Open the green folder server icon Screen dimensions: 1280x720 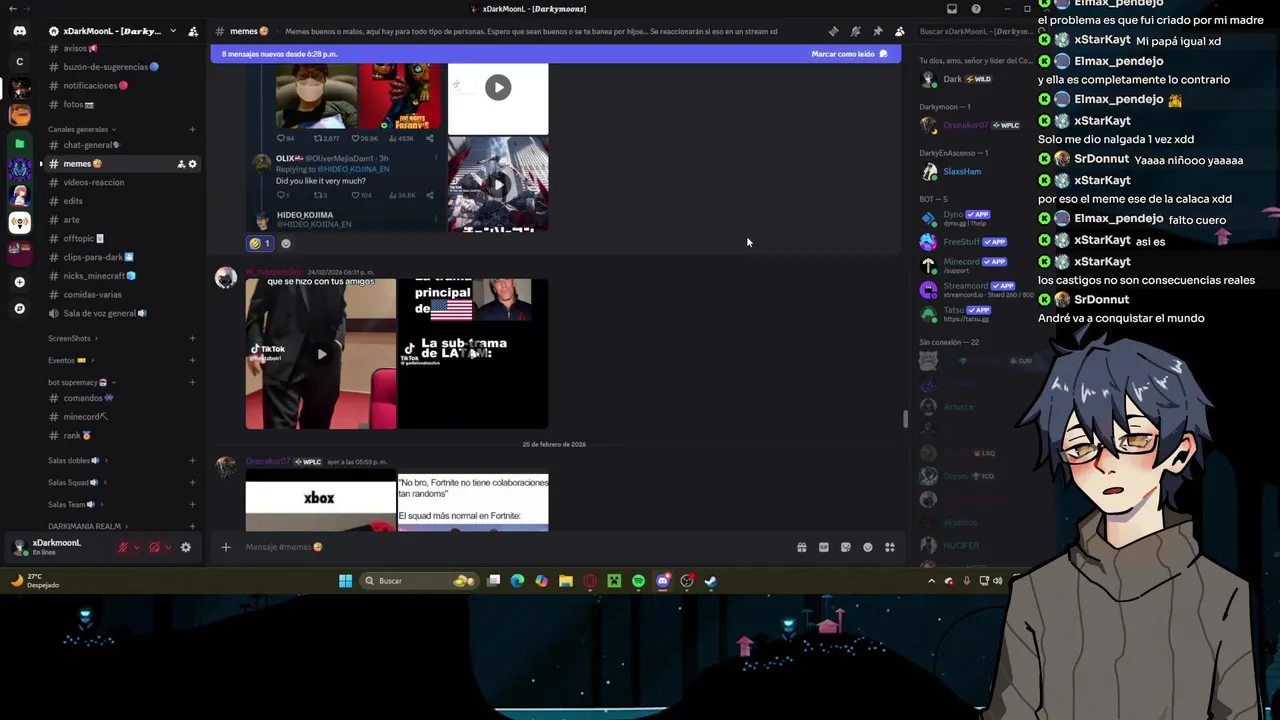pyautogui.click(x=19, y=144)
